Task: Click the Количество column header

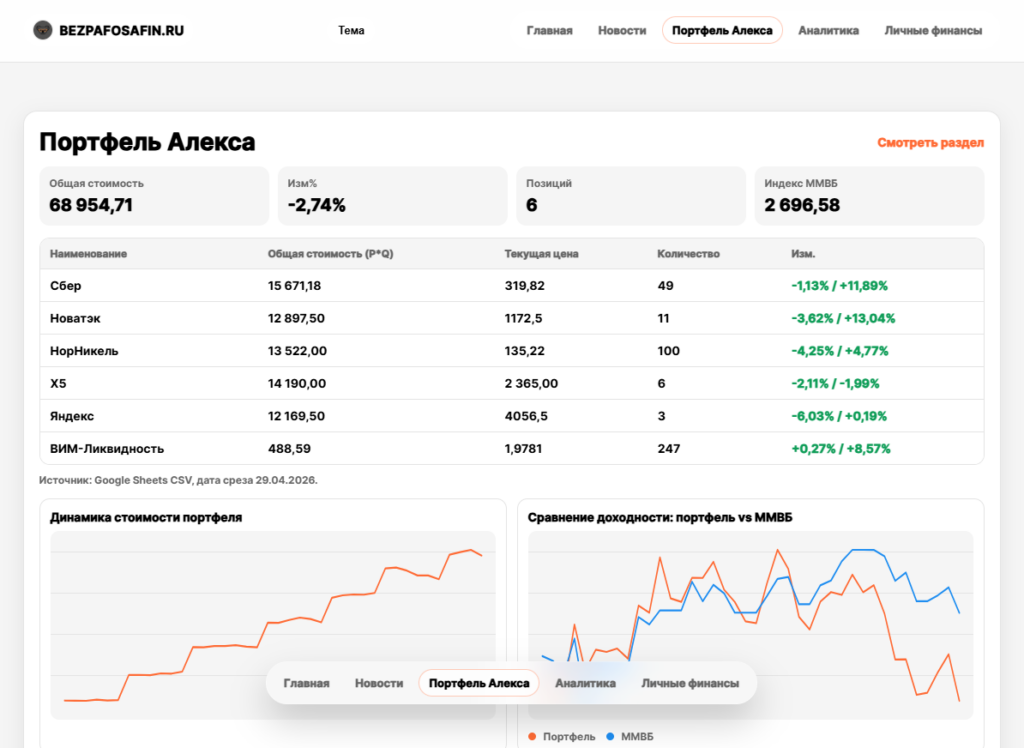Action: pos(688,253)
